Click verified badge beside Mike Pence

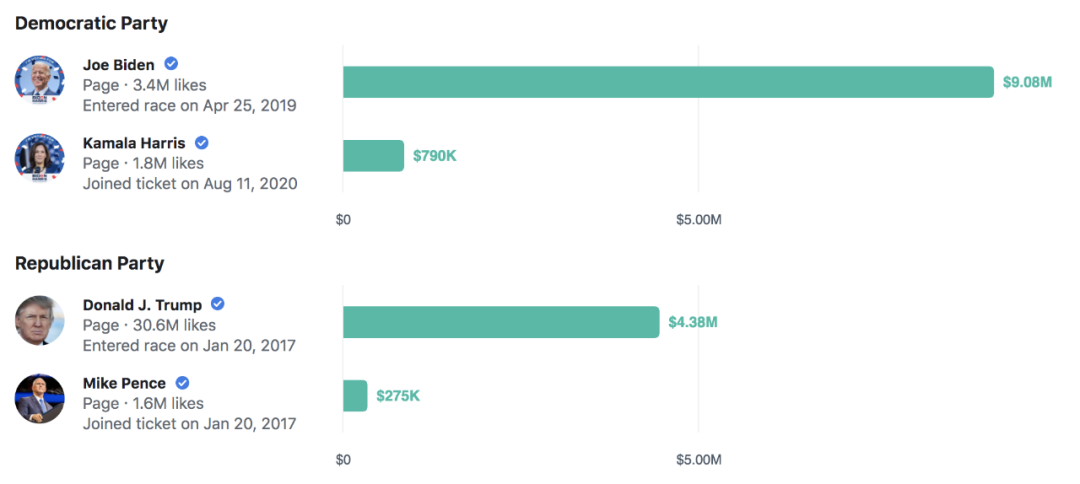click(x=183, y=383)
